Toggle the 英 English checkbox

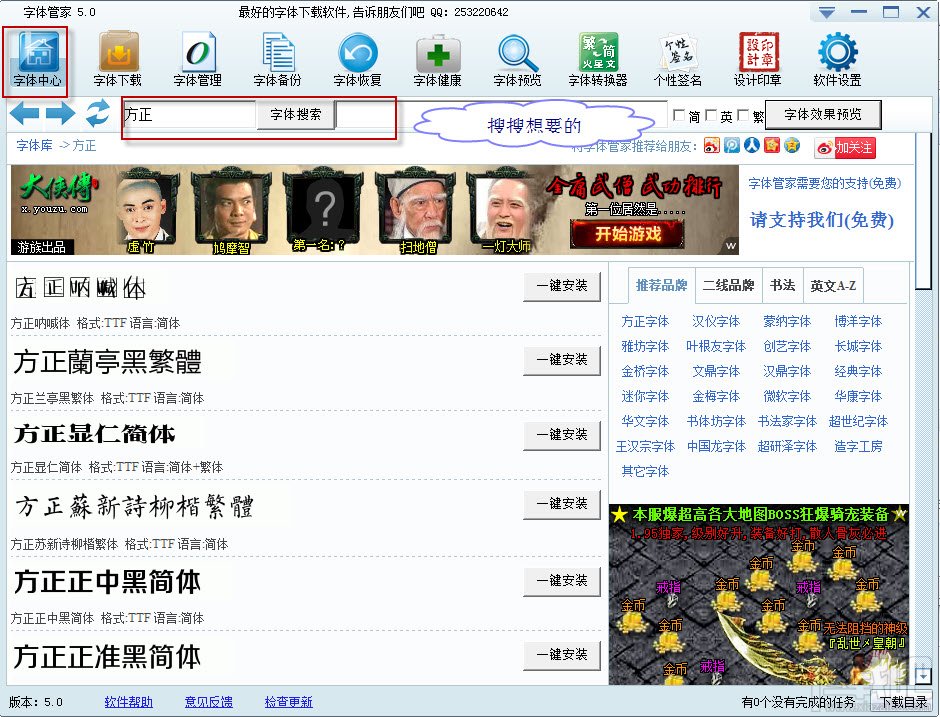(711, 115)
